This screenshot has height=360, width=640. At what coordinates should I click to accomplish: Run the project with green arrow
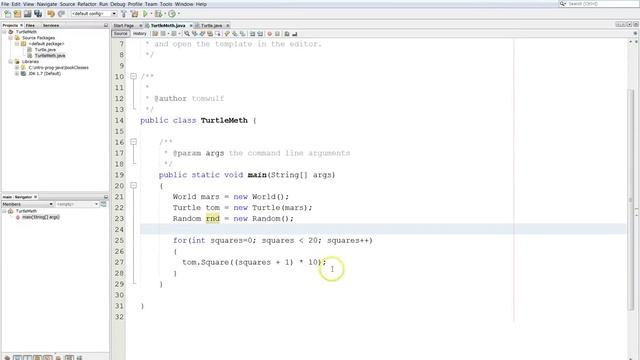tap(145, 14)
